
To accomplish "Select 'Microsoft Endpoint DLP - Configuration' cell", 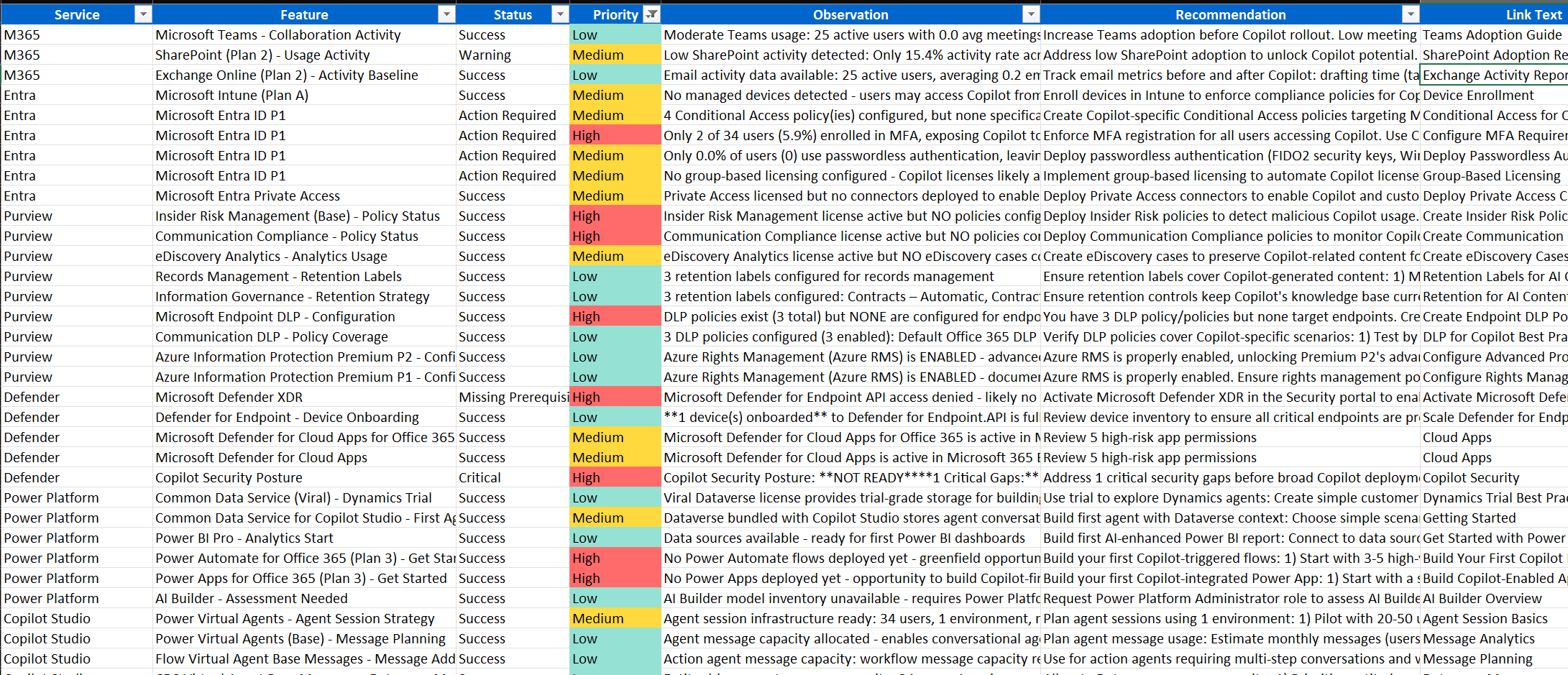I will 304,316.
